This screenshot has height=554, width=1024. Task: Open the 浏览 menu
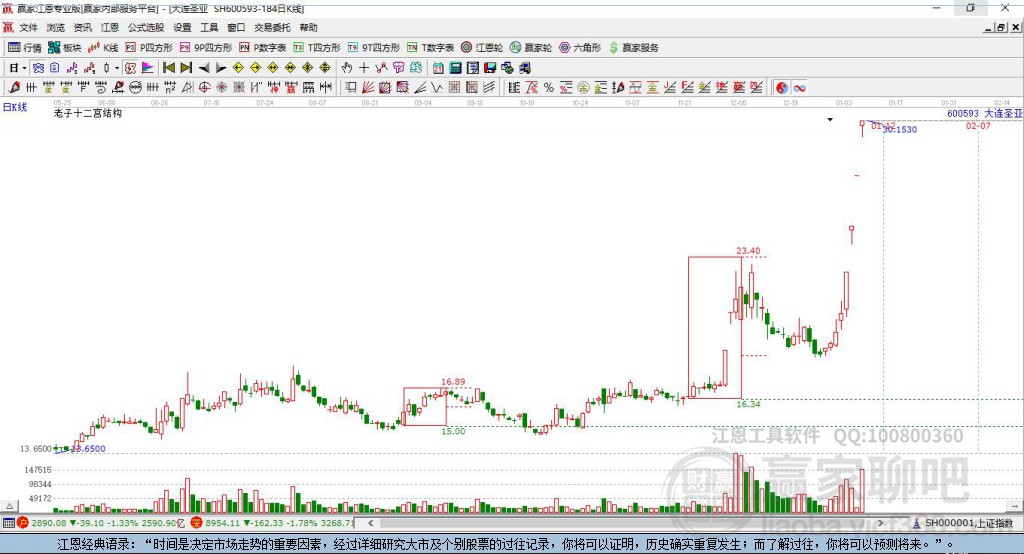point(56,27)
